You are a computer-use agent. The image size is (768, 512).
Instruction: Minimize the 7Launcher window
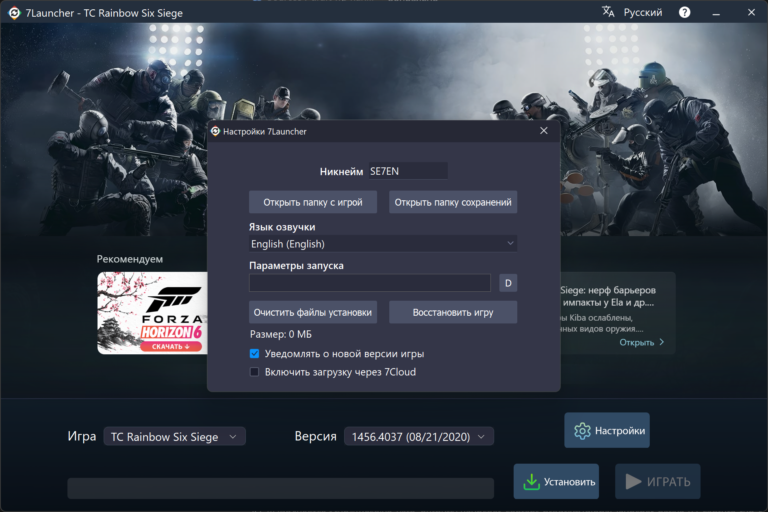pyautogui.click(x=716, y=13)
